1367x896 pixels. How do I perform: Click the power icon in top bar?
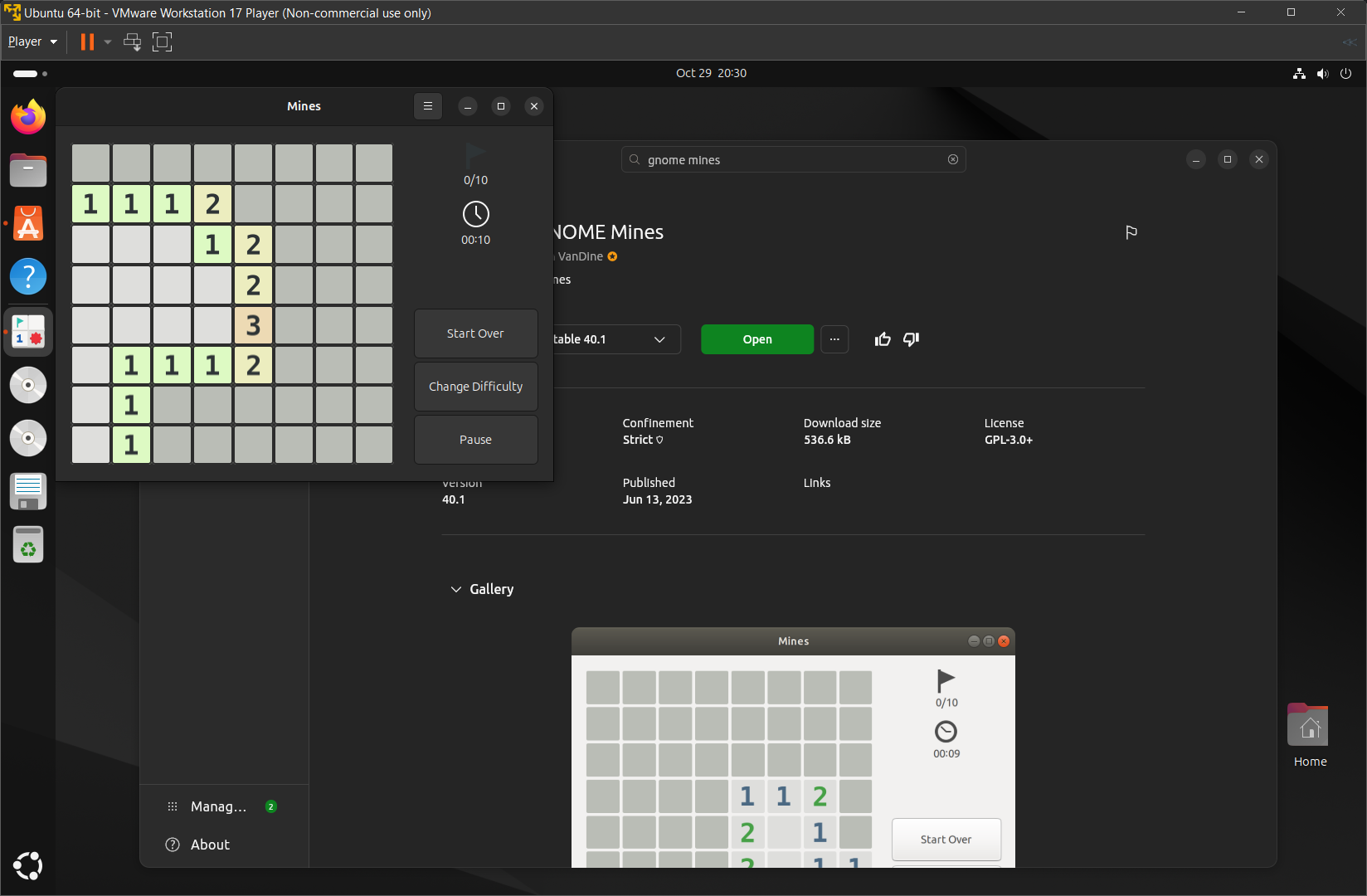point(1345,73)
